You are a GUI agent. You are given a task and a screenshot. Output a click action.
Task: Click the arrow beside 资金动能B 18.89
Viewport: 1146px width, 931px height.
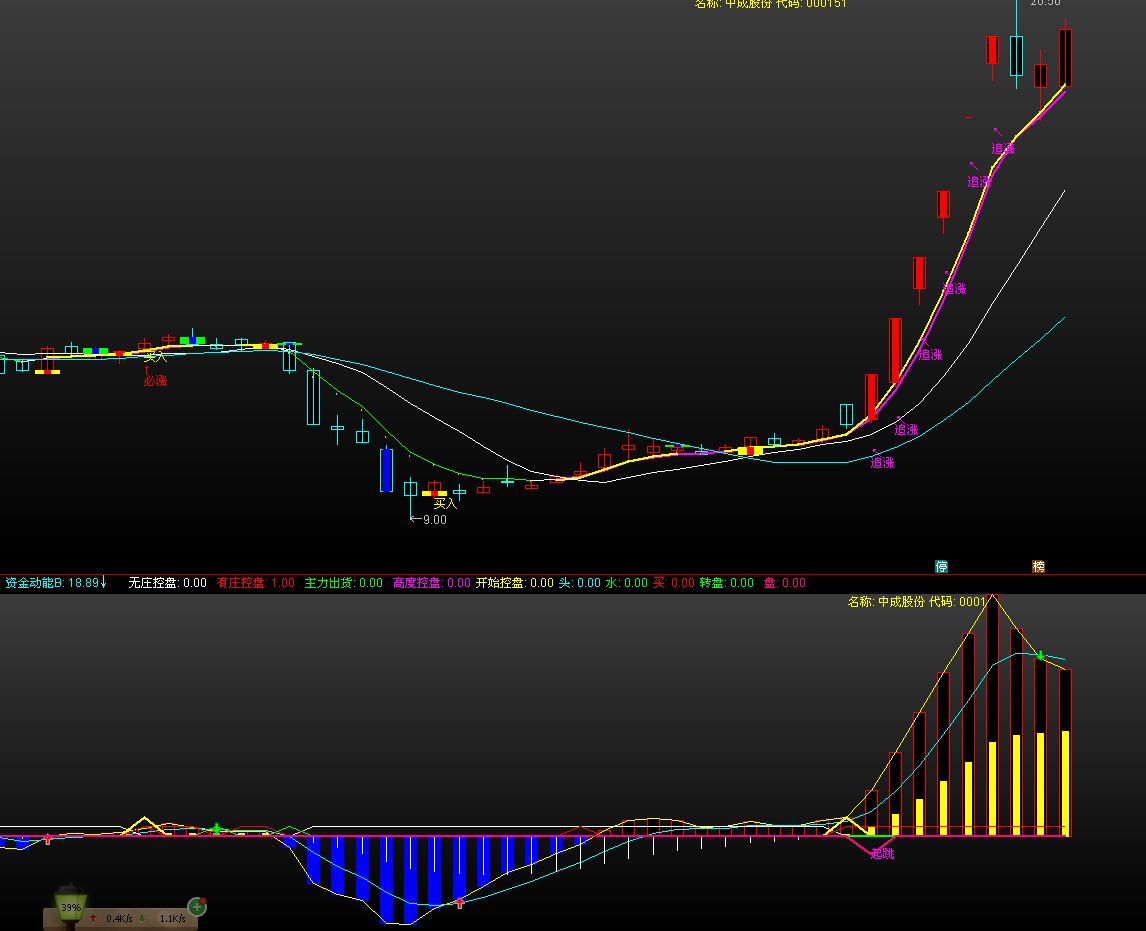coord(104,582)
